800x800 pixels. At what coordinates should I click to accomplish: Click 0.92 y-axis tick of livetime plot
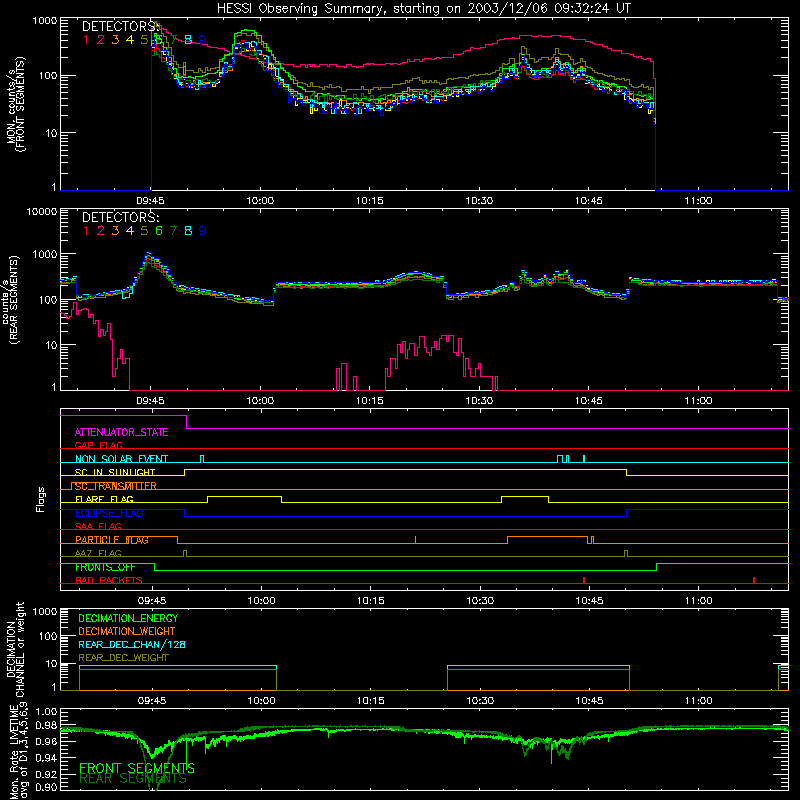(46, 774)
